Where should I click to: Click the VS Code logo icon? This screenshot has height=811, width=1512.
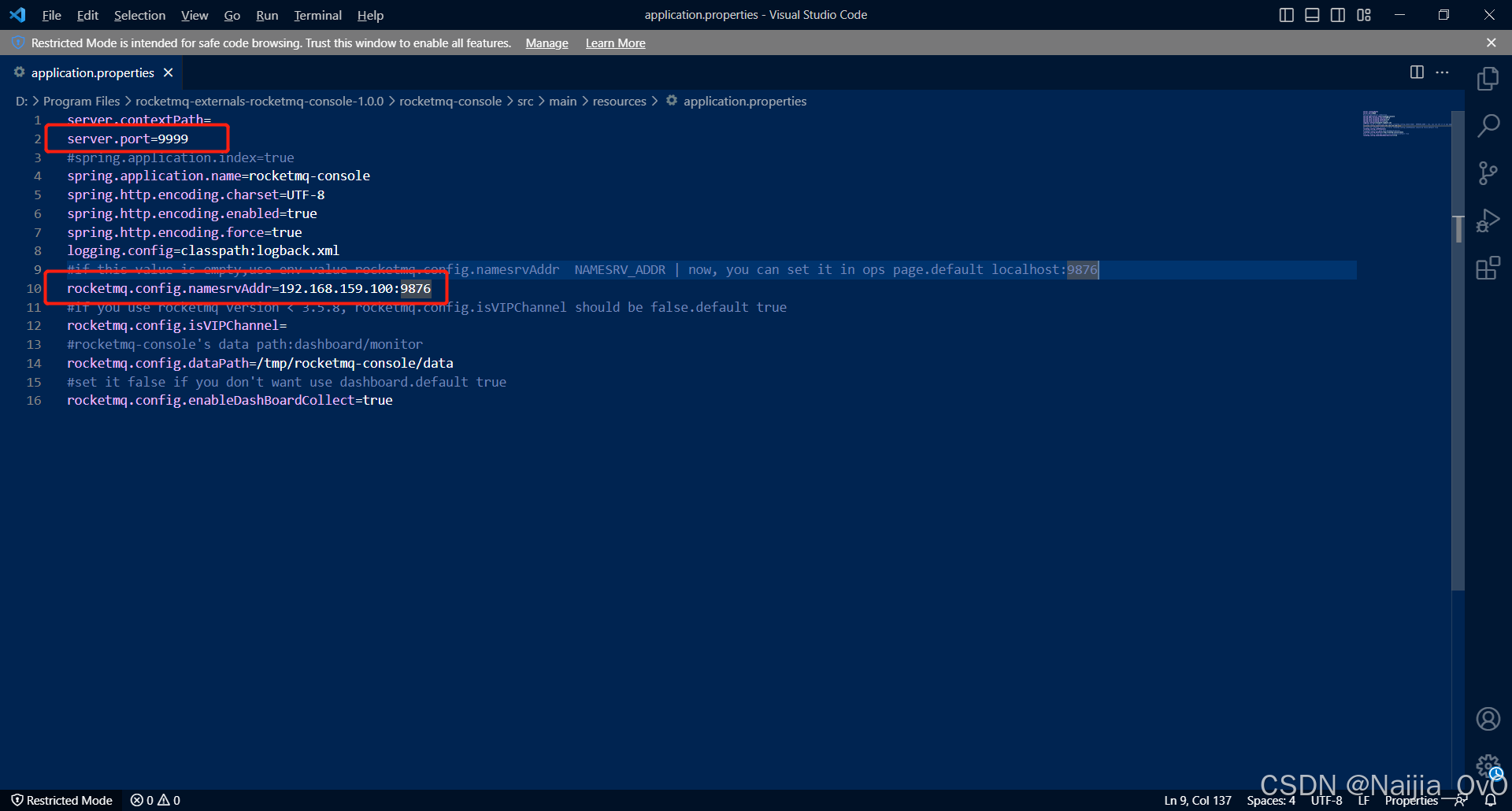(17, 15)
